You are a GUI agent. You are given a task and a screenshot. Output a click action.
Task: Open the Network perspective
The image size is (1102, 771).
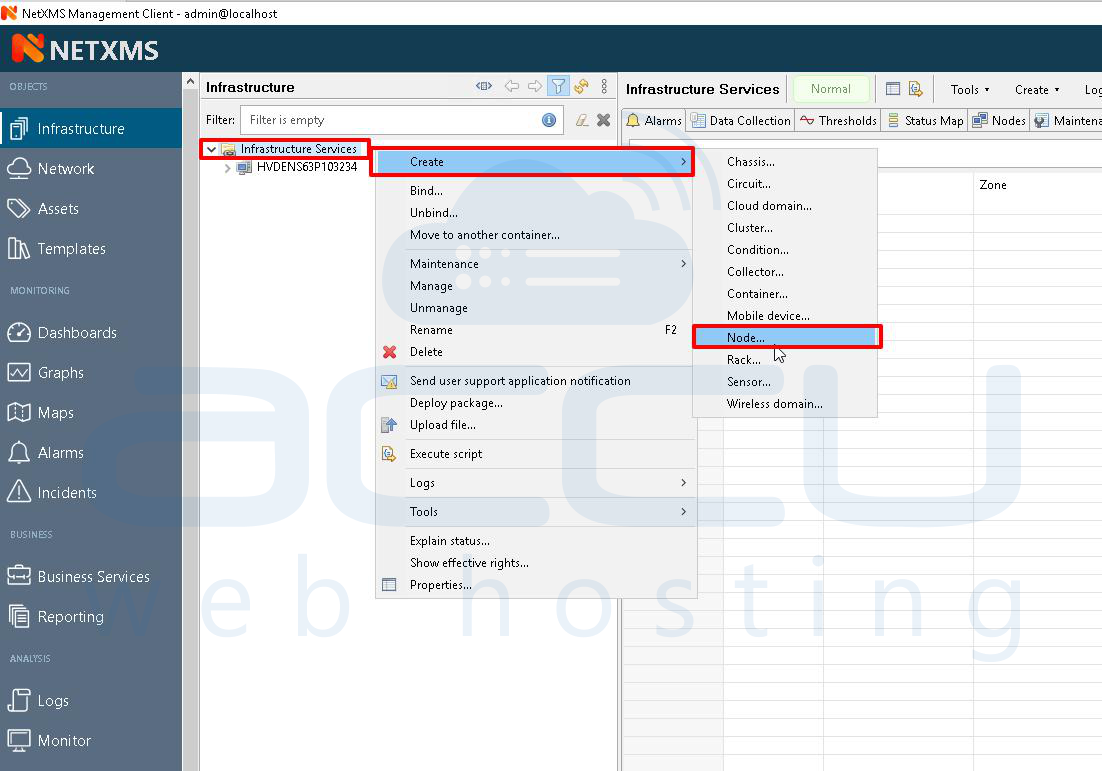(91, 169)
